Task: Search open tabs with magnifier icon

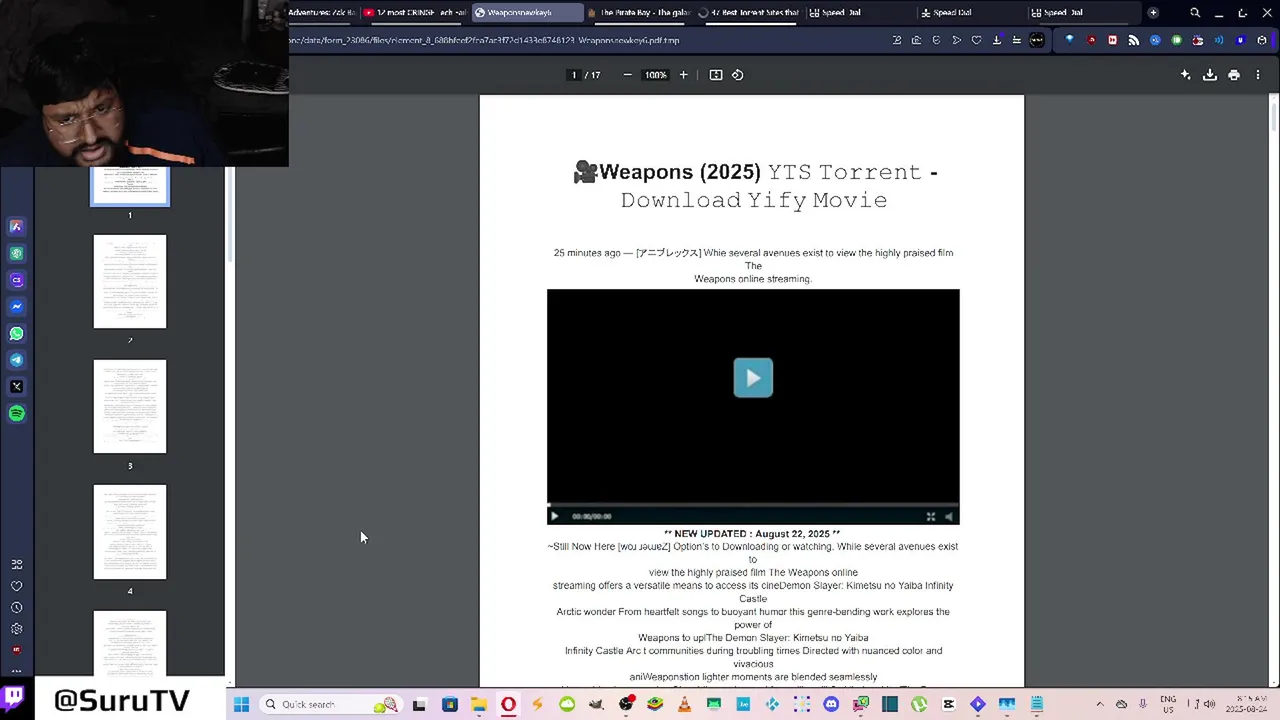Action: [1195, 13]
